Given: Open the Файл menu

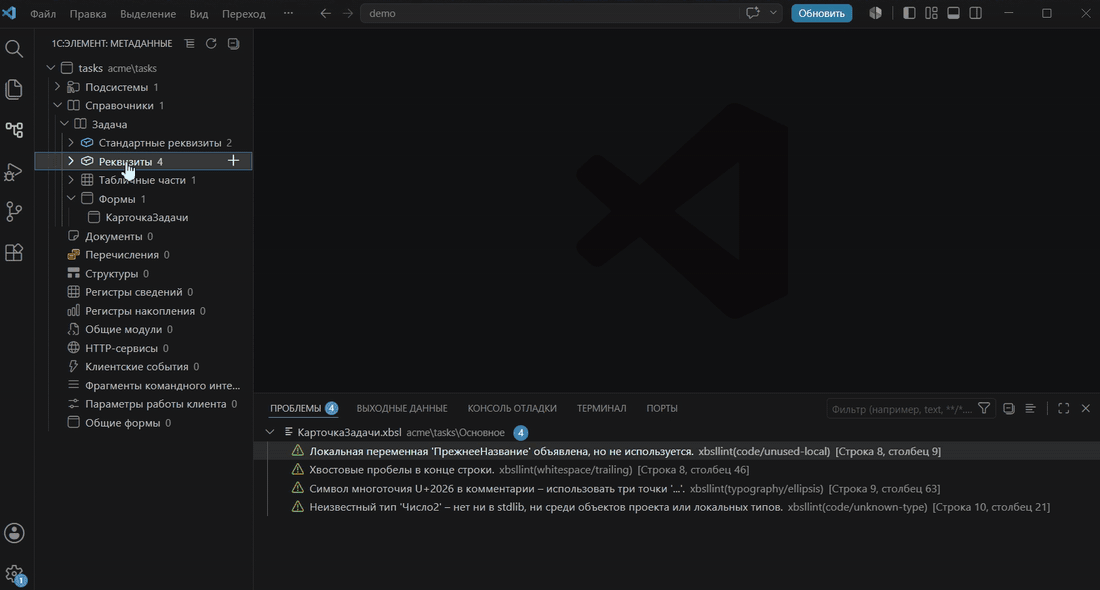Looking at the screenshot, I should click(43, 13).
